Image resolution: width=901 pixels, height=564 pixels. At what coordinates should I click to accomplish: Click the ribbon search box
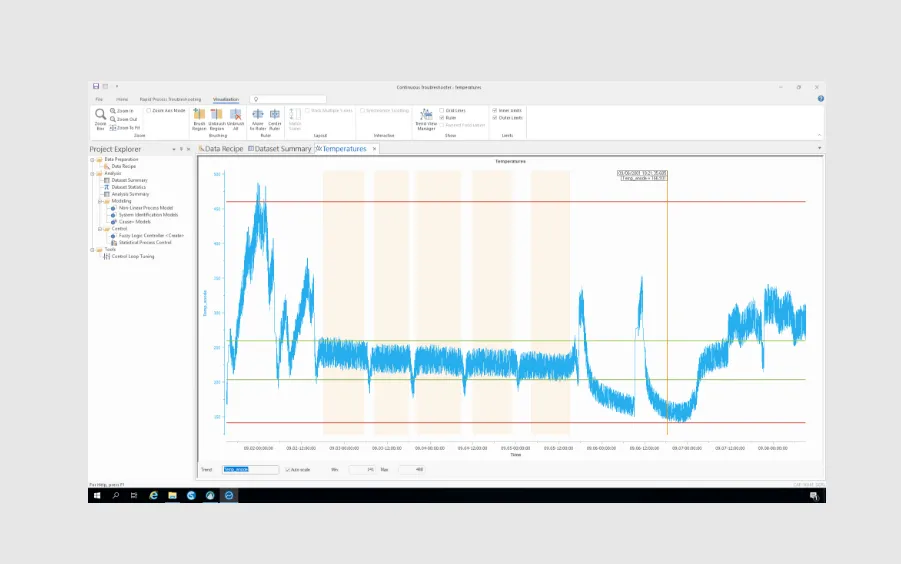(288, 99)
